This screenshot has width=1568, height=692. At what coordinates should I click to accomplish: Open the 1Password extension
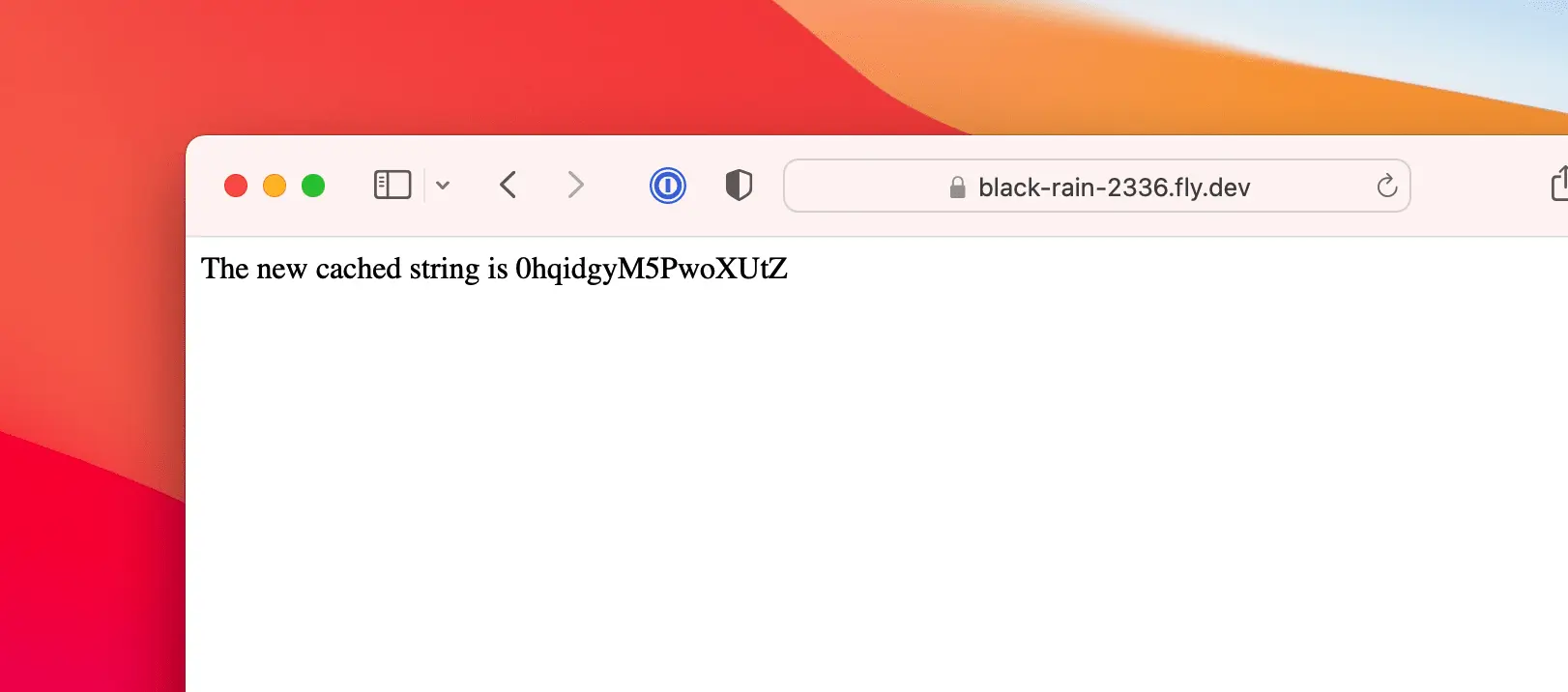pyautogui.click(x=668, y=185)
